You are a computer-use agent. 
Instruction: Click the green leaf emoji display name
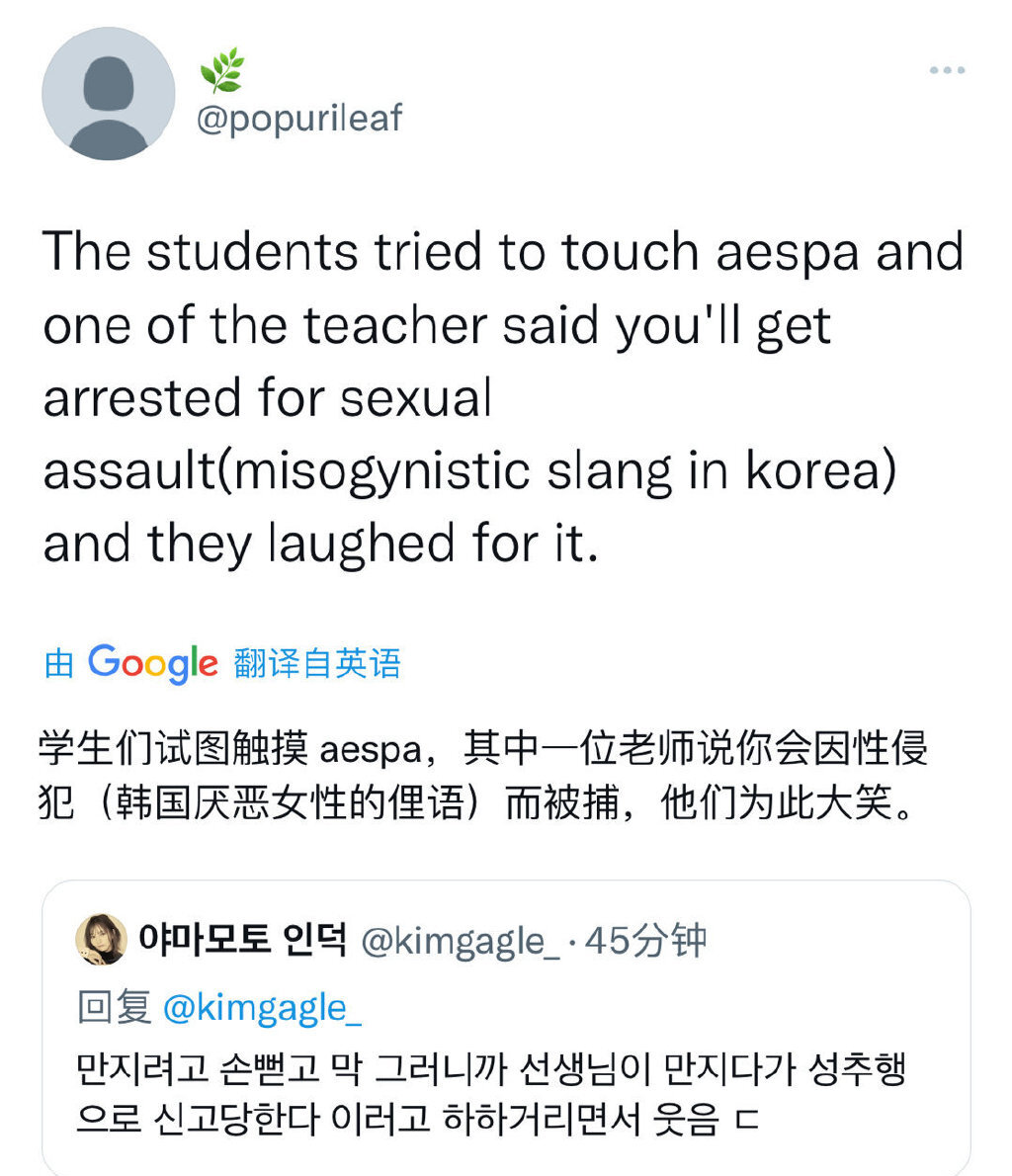[x=221, y=70]
